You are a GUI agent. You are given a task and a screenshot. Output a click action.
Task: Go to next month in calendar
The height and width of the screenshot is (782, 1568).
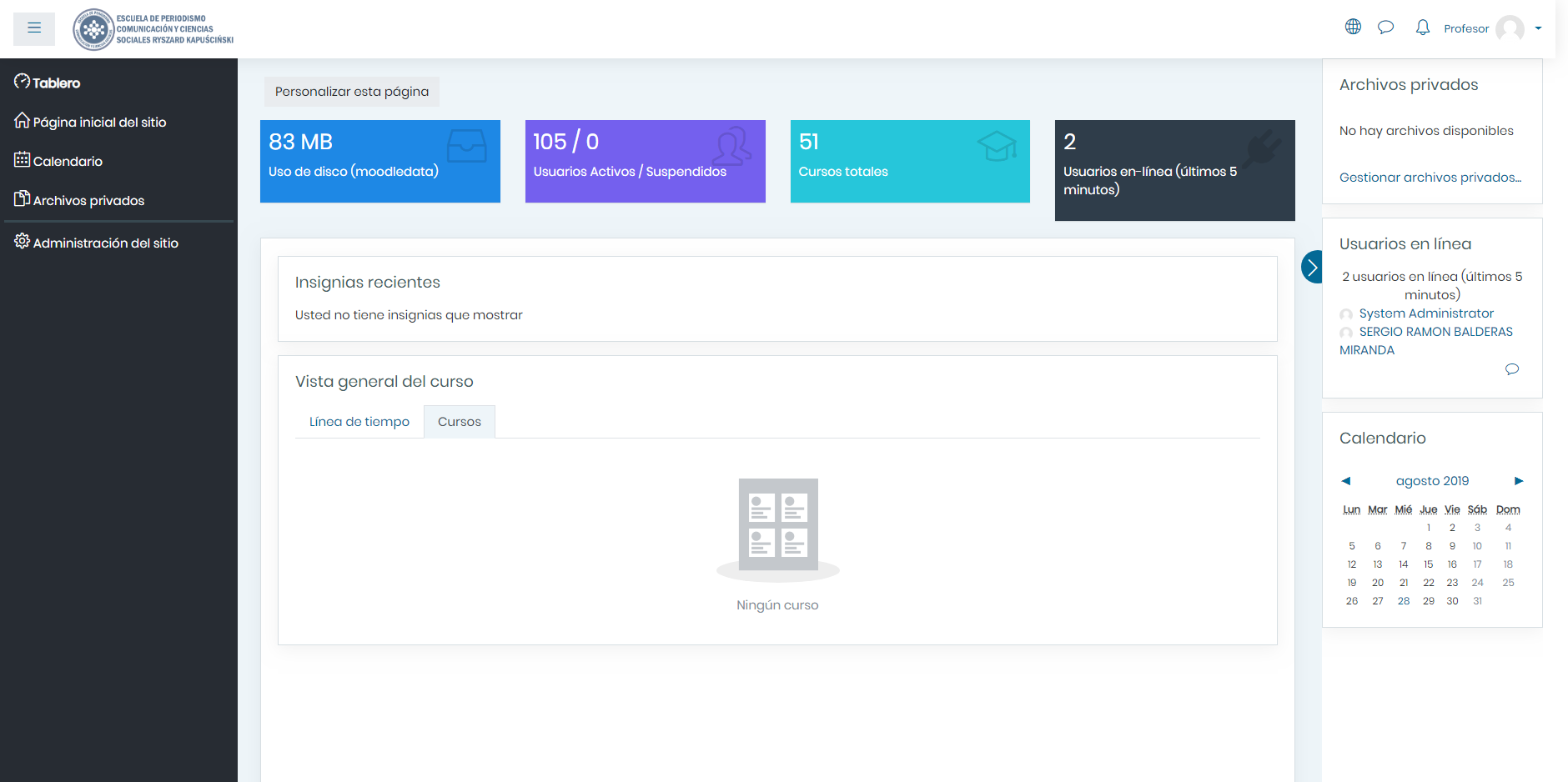click(1519, 481)
